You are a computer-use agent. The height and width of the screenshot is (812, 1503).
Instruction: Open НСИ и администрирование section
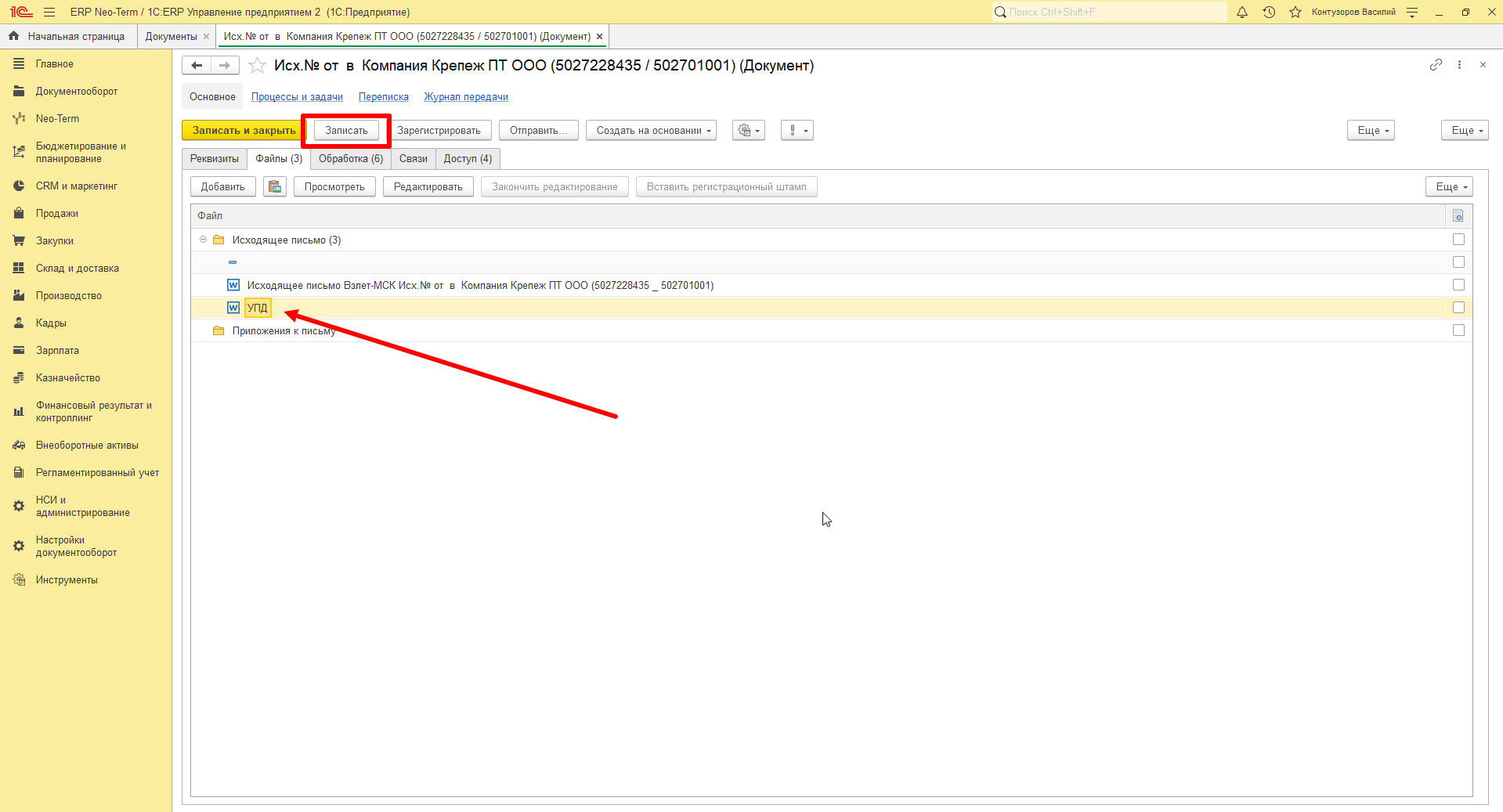[x=83, y=506]
